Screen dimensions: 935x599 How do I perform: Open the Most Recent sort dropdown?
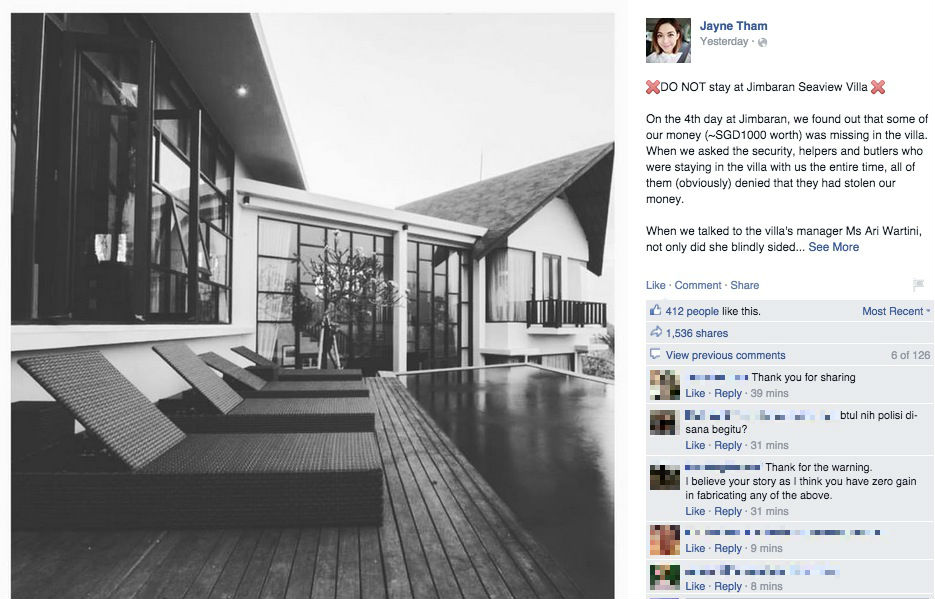click(896, 311)
